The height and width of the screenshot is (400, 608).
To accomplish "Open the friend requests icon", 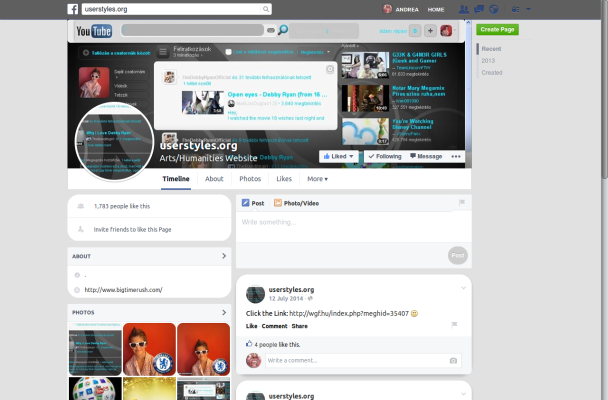I will 463,9.
